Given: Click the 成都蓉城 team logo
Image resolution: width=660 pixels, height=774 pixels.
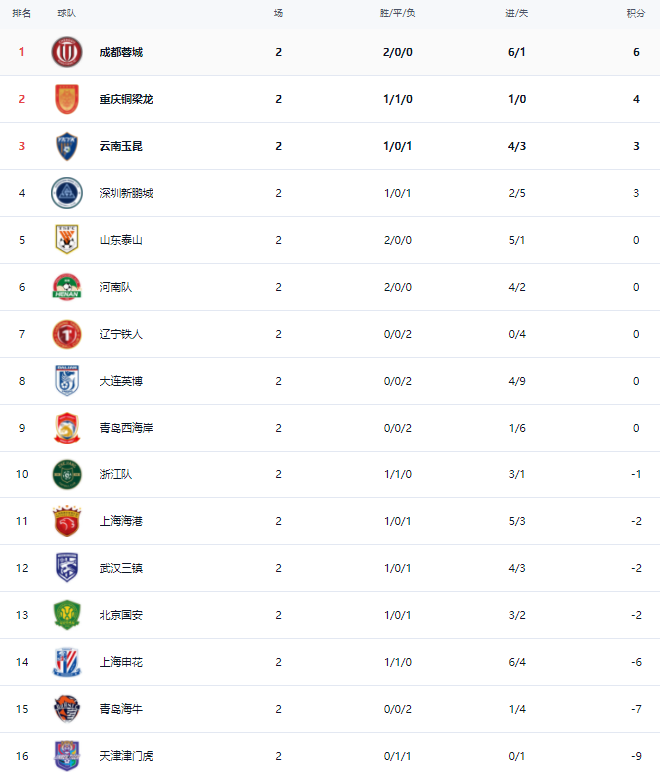Looking at the screenshot, I should [67, 52].
